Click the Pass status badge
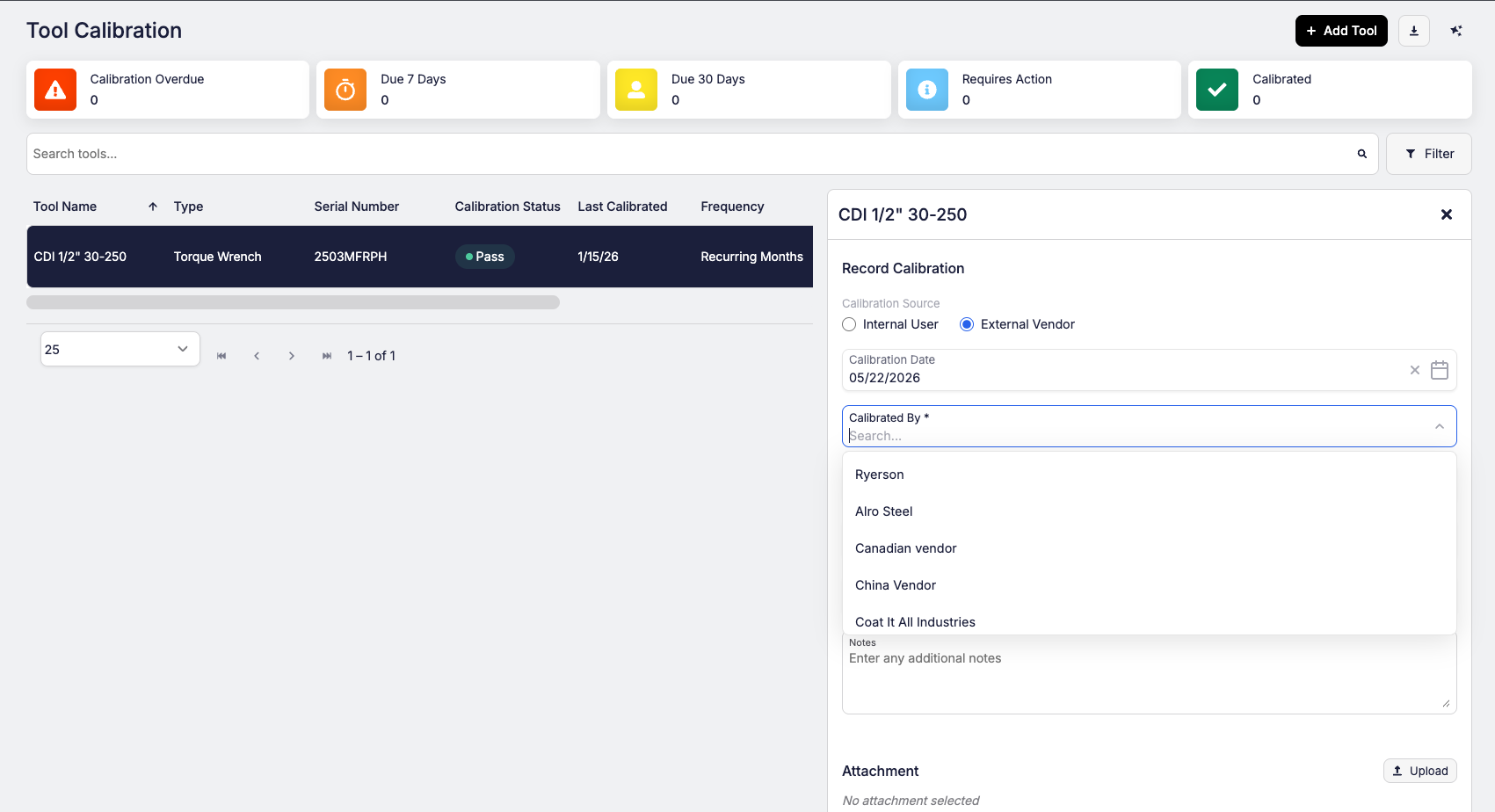The width and height of the screenshot is (1495, 812). pos(485,257)
